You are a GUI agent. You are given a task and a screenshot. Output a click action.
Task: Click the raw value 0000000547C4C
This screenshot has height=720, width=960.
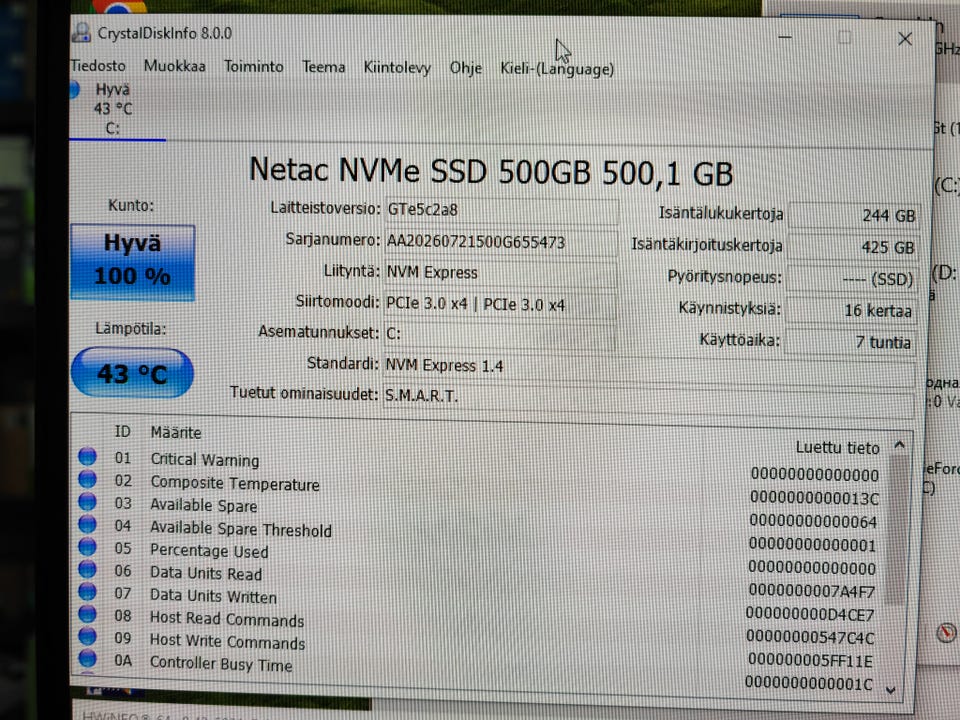(x=809, y=637)
